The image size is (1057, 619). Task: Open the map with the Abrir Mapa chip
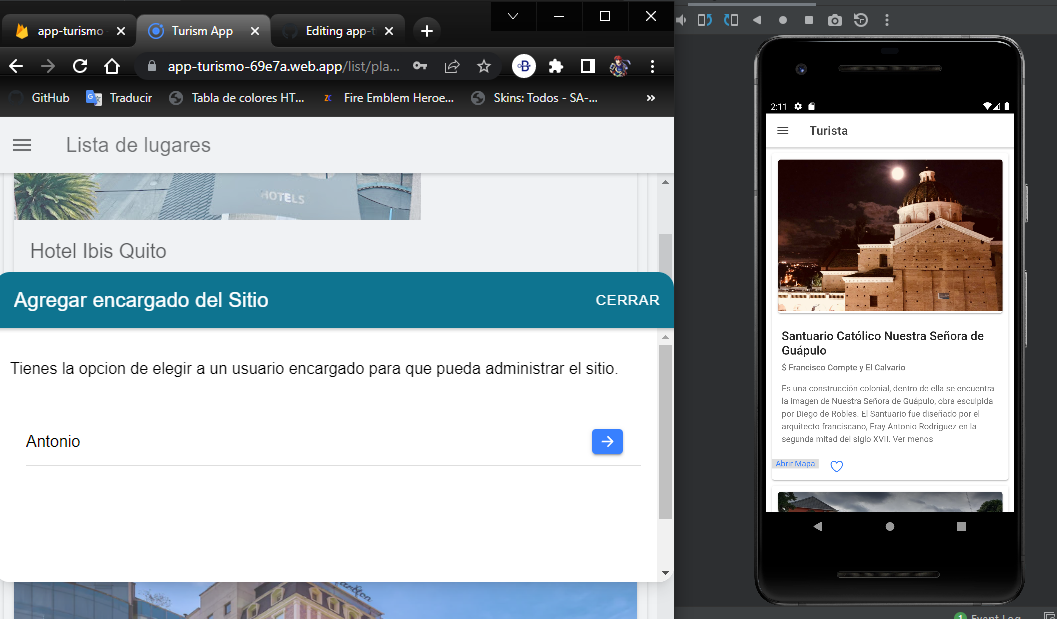(795, 463)
